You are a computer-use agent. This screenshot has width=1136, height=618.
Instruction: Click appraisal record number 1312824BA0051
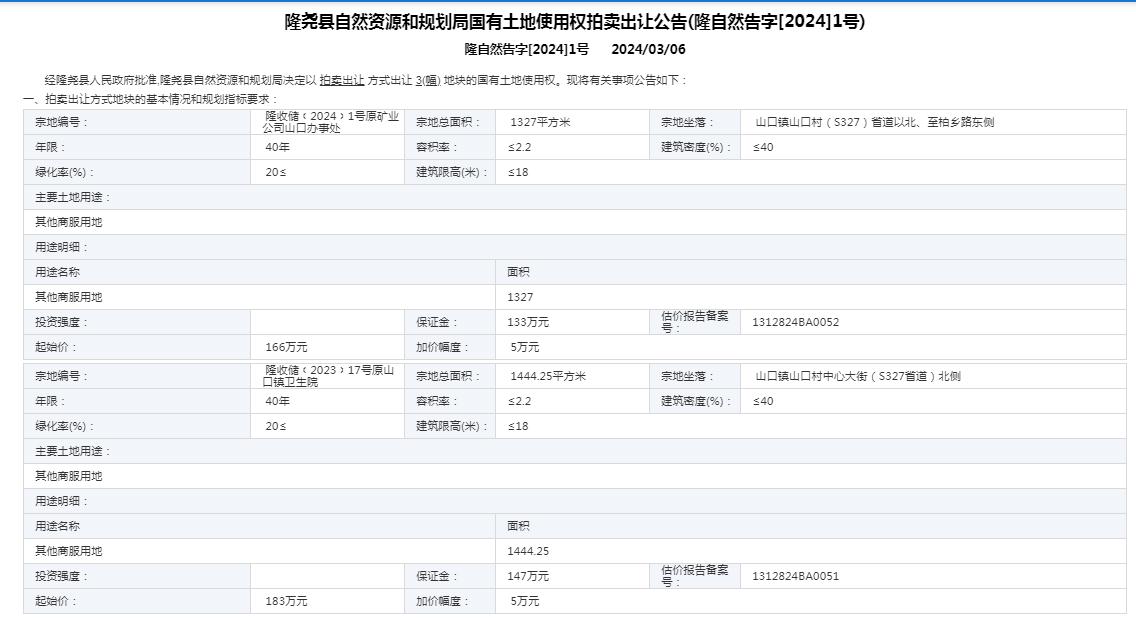(796, 576)
